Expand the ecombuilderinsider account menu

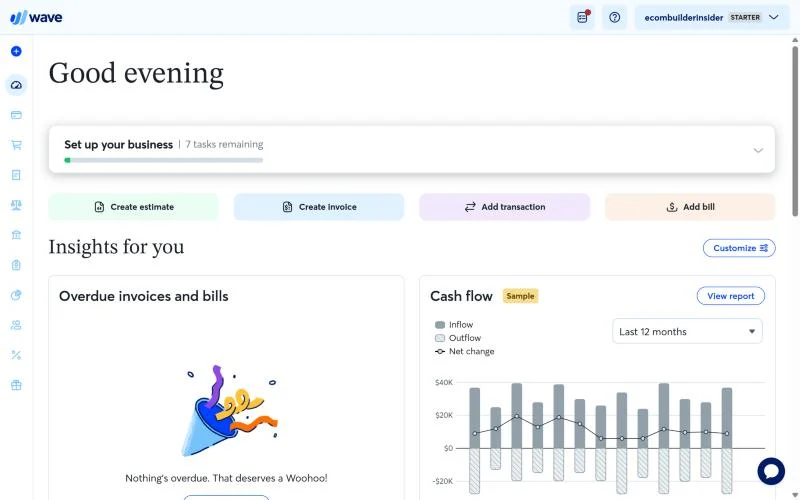pos(712,17)
